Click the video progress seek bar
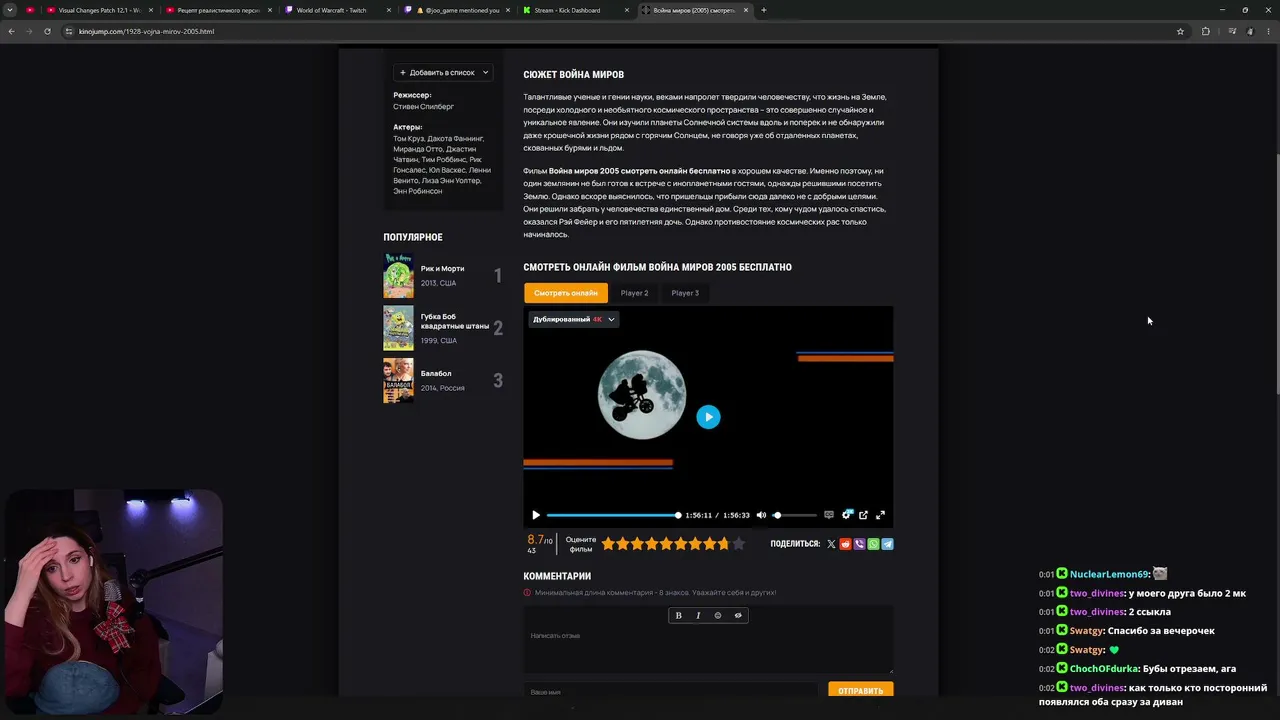The width and height of the screenshot is (1280, 720). [x=612, y=515]
